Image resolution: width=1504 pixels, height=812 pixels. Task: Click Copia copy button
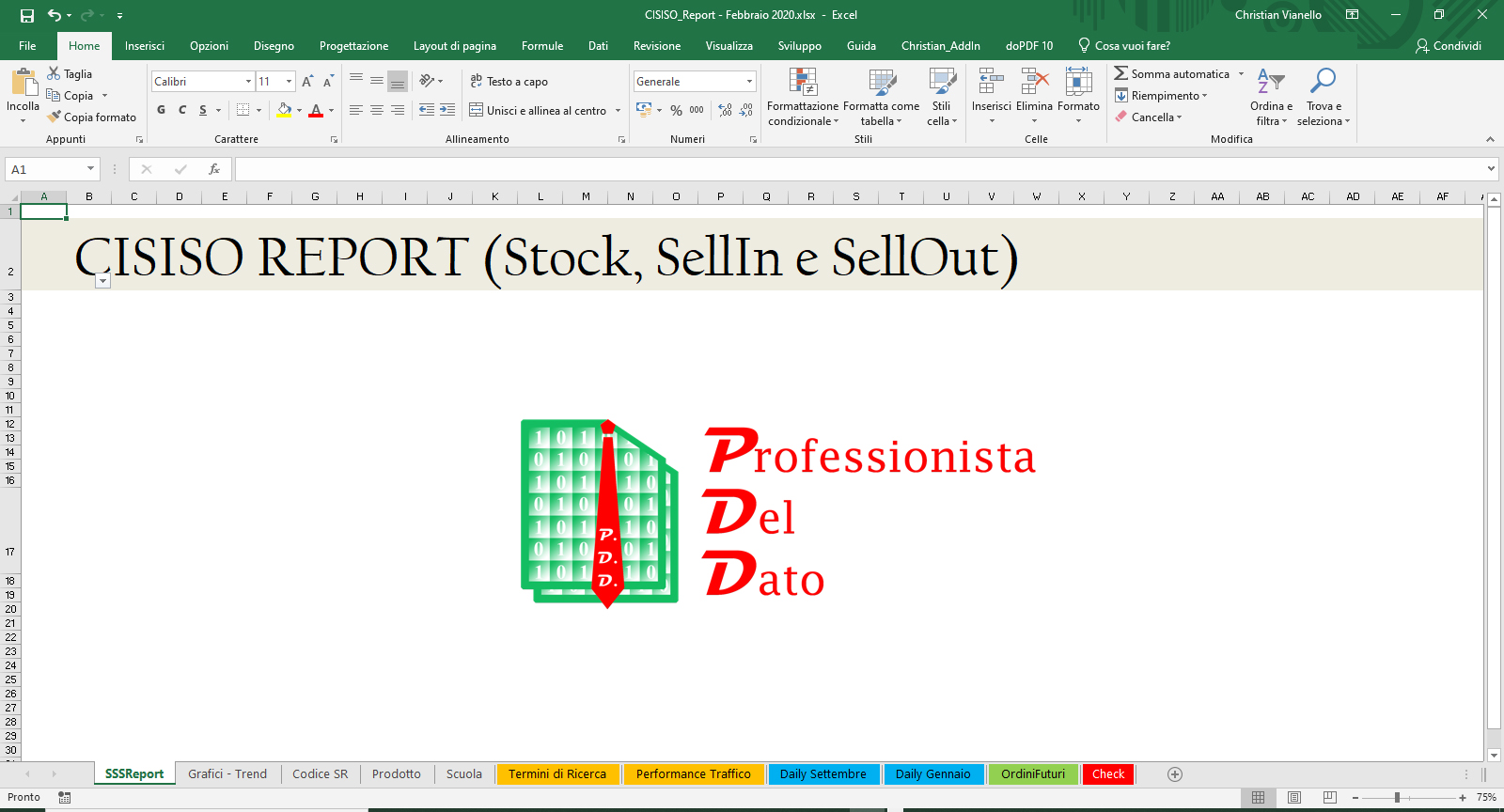click(x=70, y=96)
